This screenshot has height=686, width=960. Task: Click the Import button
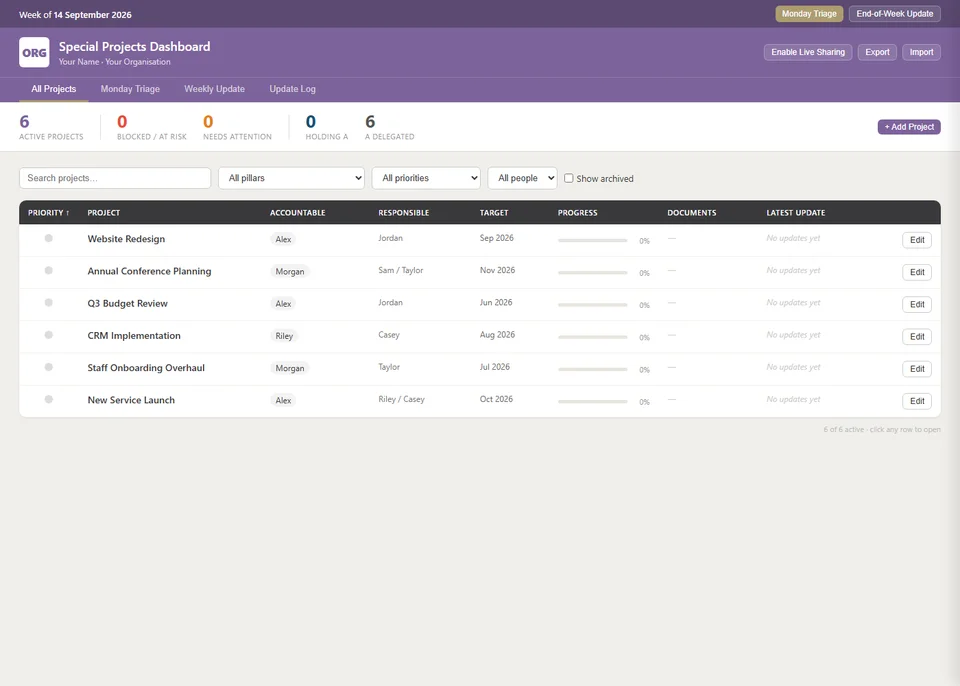coord(921,52)
